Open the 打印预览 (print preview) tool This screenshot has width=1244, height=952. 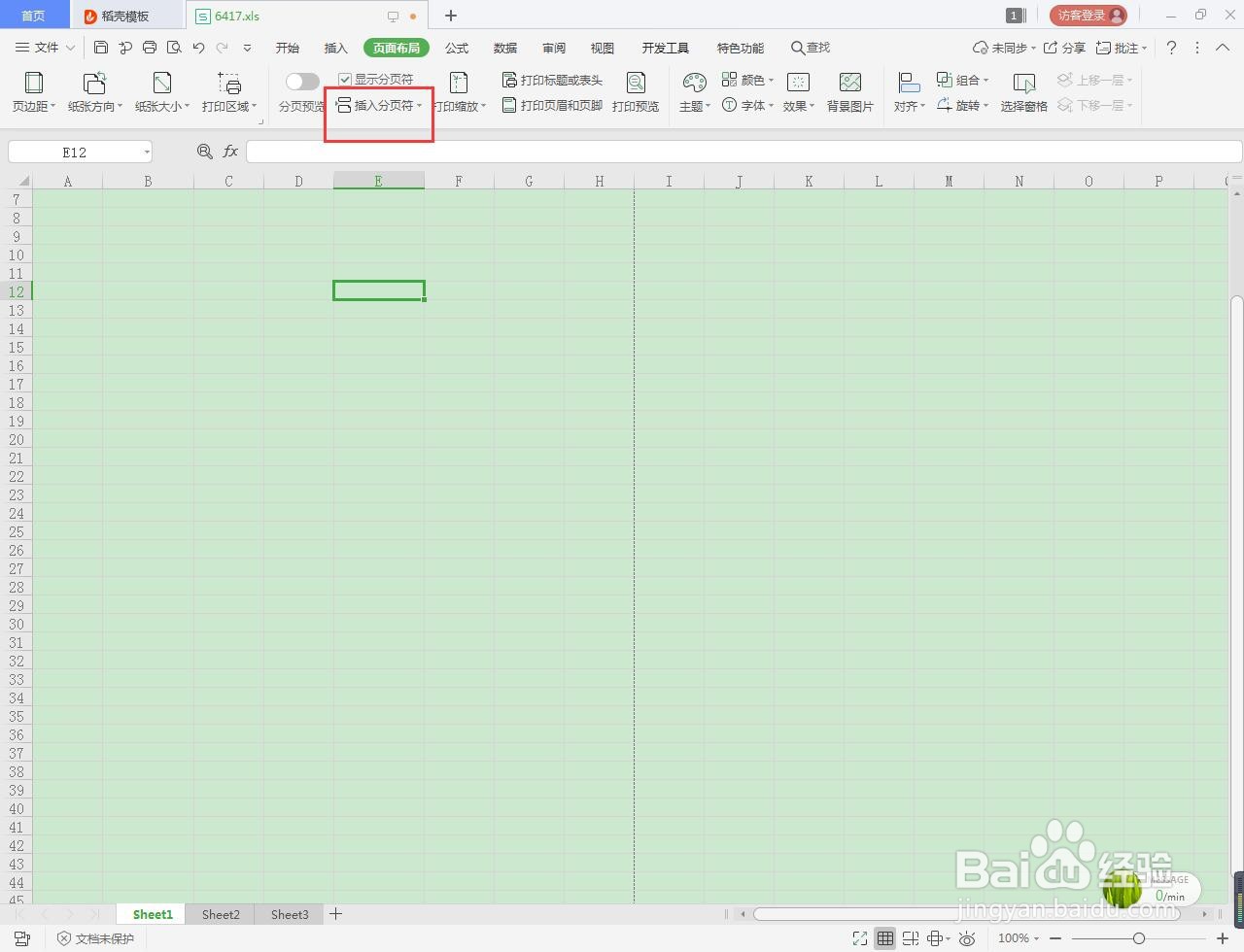click(636, 91)
